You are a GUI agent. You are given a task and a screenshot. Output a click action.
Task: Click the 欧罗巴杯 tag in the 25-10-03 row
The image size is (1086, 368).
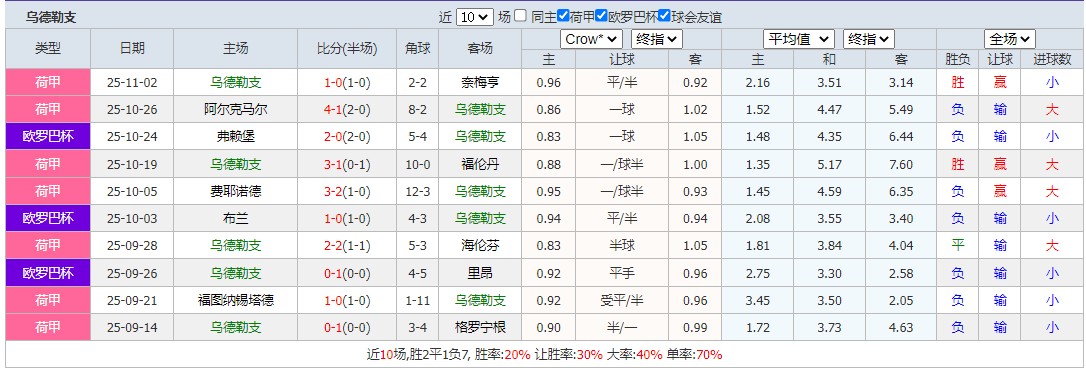click(x=48, y=218)
